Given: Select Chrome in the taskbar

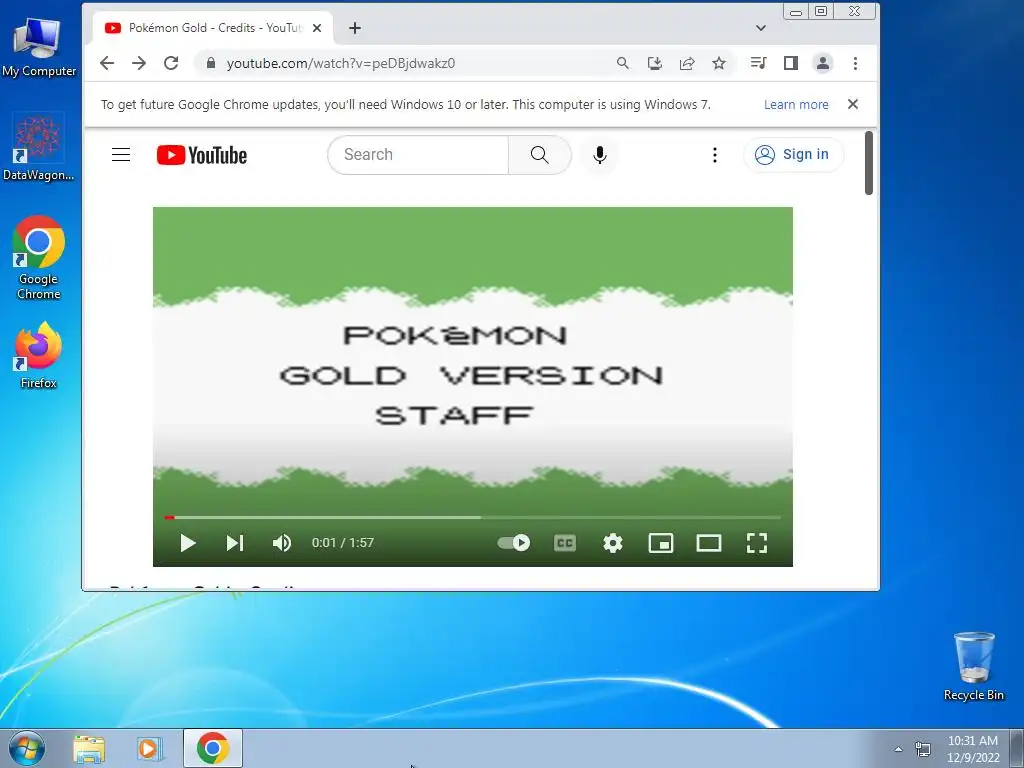Looking at the screenshot, I should coord(213,748).
